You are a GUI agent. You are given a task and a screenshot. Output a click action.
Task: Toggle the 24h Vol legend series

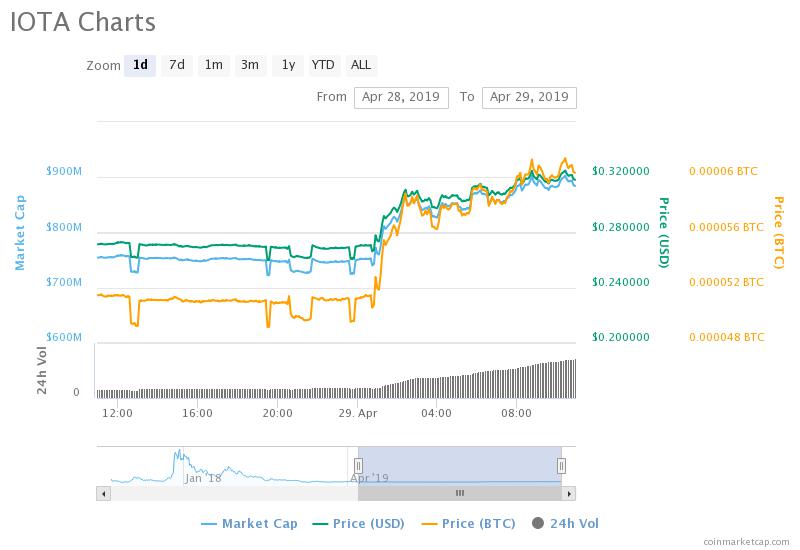[565, 523]
